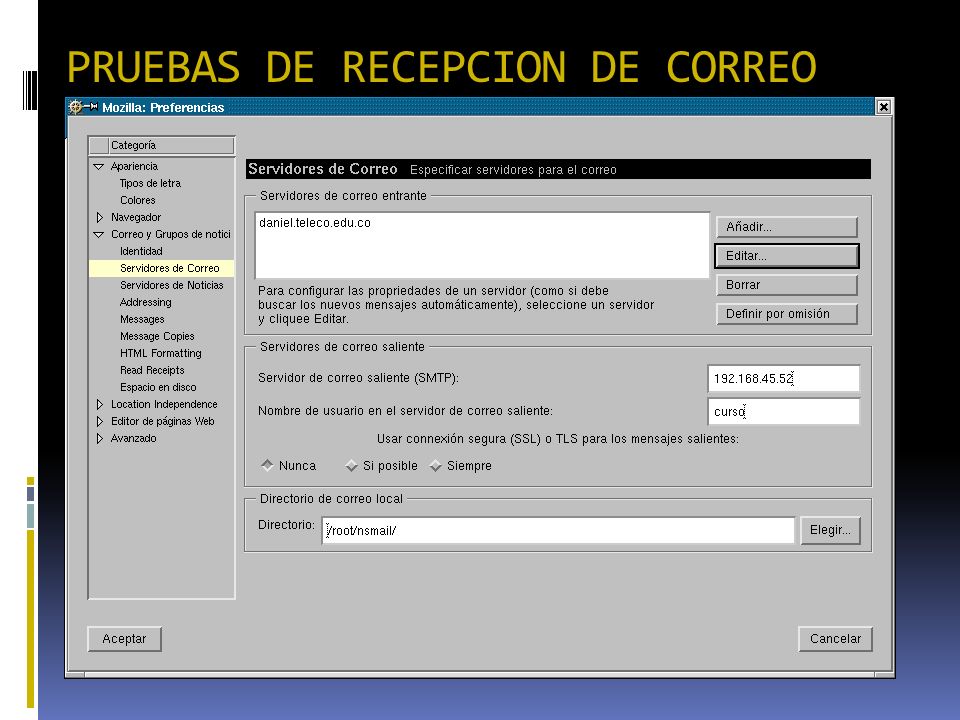
Task: Click Borrar to delete server
Action: tap(787, 285)
